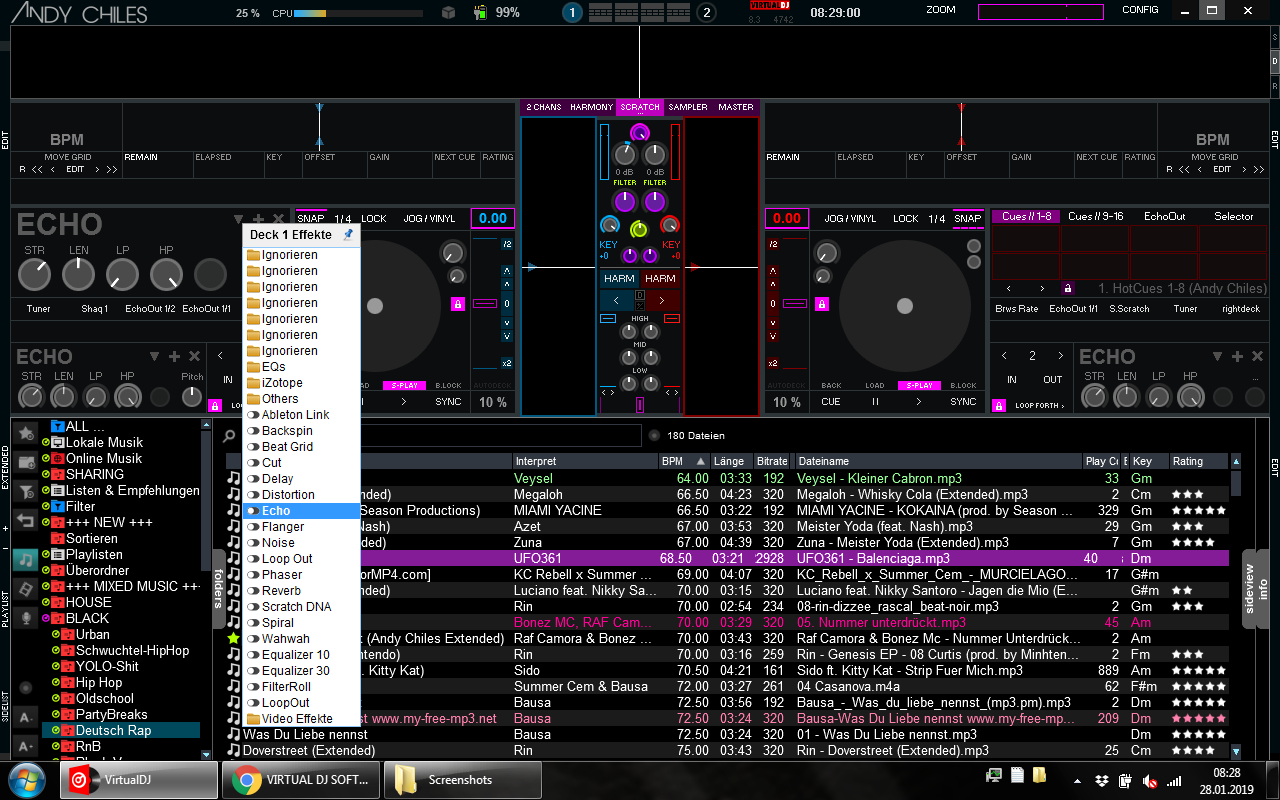Click the favorites star sidebar icon
The width and height of the screenshot is (1280, 800).
tap(26, 433)
